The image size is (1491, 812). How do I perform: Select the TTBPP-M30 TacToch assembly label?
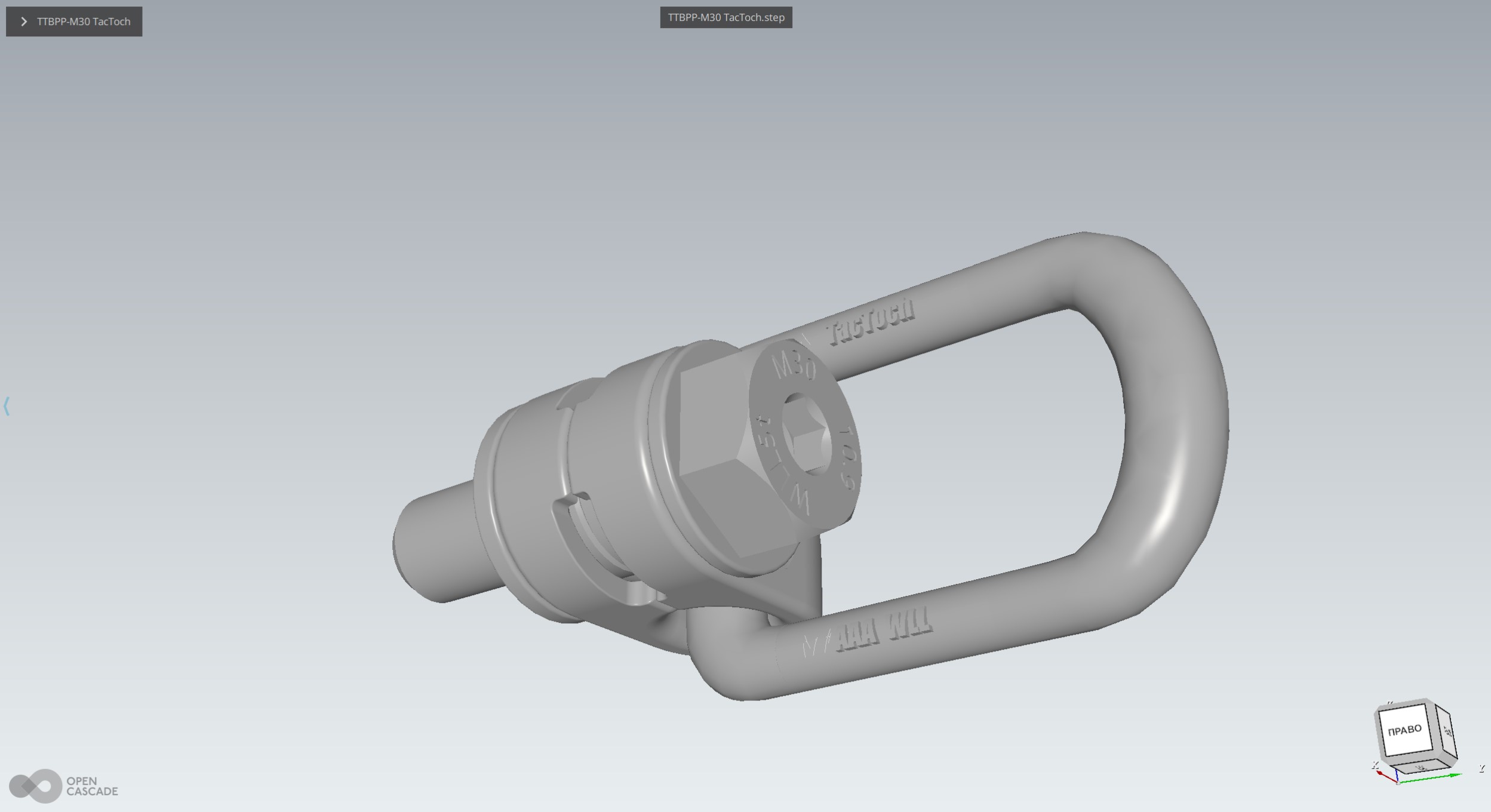[x=83, y=21]
